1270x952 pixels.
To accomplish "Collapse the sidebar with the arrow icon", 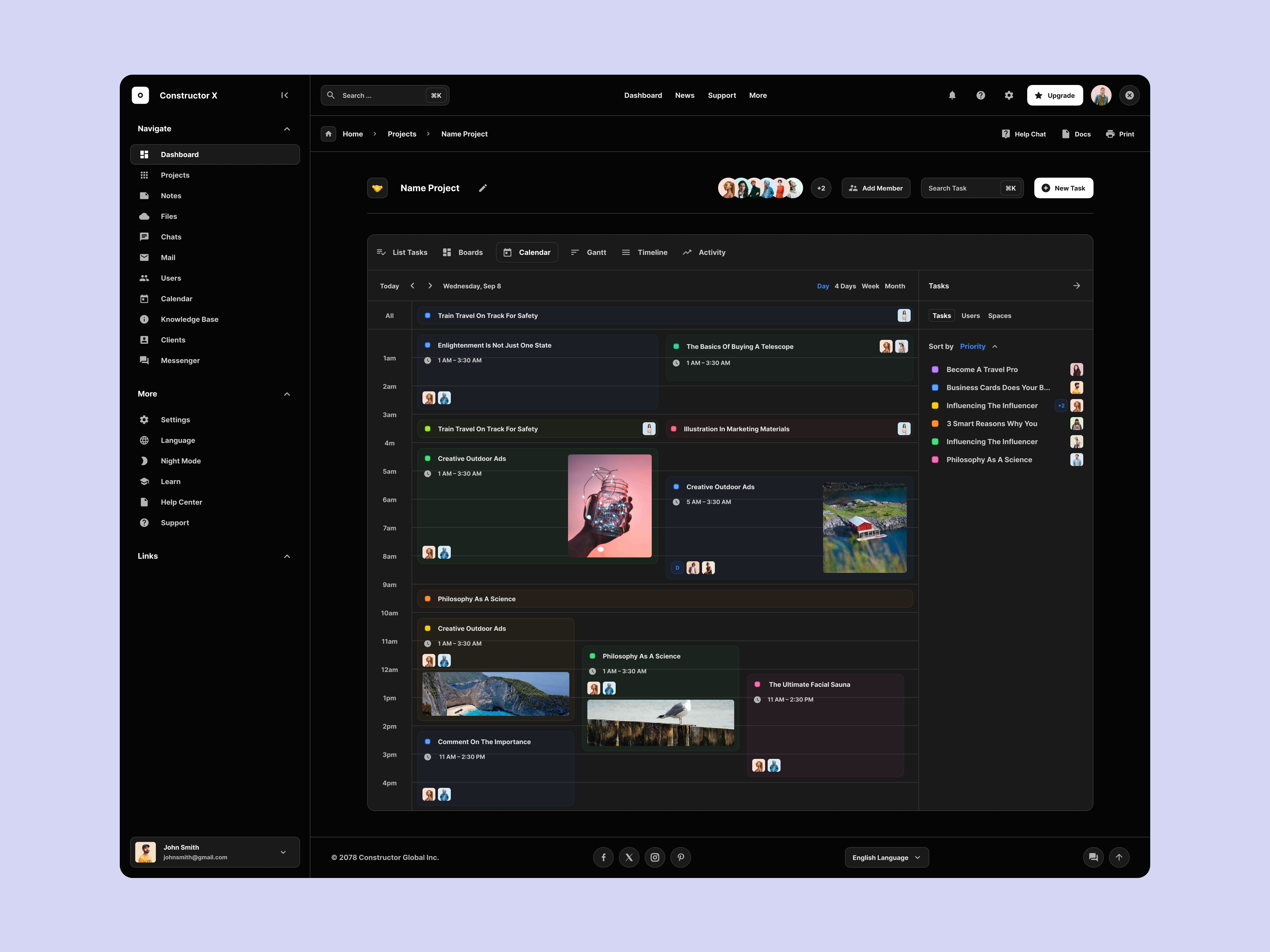I will [x=284, y=95].
